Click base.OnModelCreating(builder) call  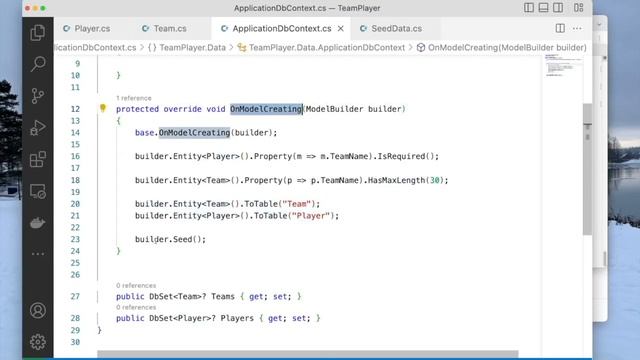click(x=206, y=133)
